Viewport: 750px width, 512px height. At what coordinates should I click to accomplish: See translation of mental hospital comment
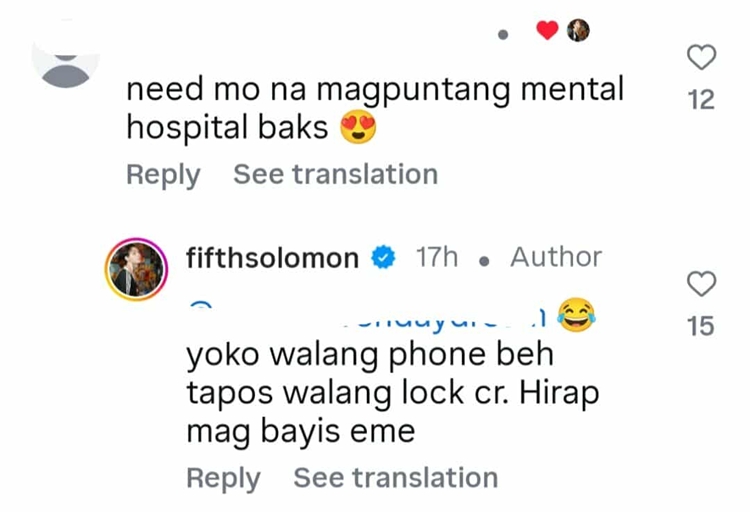pos(336,174)
